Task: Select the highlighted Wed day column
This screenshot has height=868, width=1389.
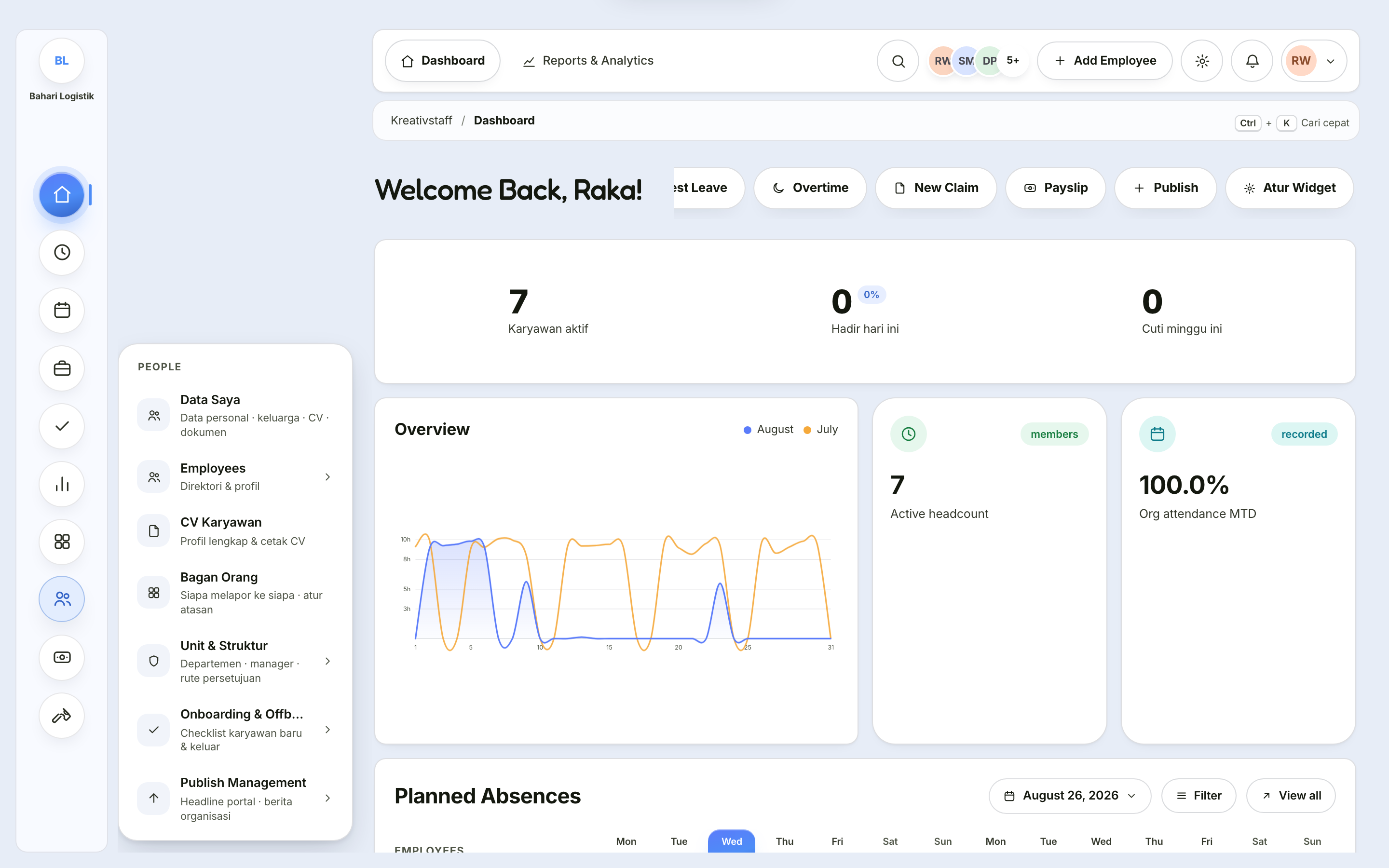Action: (x=731, y=841)
